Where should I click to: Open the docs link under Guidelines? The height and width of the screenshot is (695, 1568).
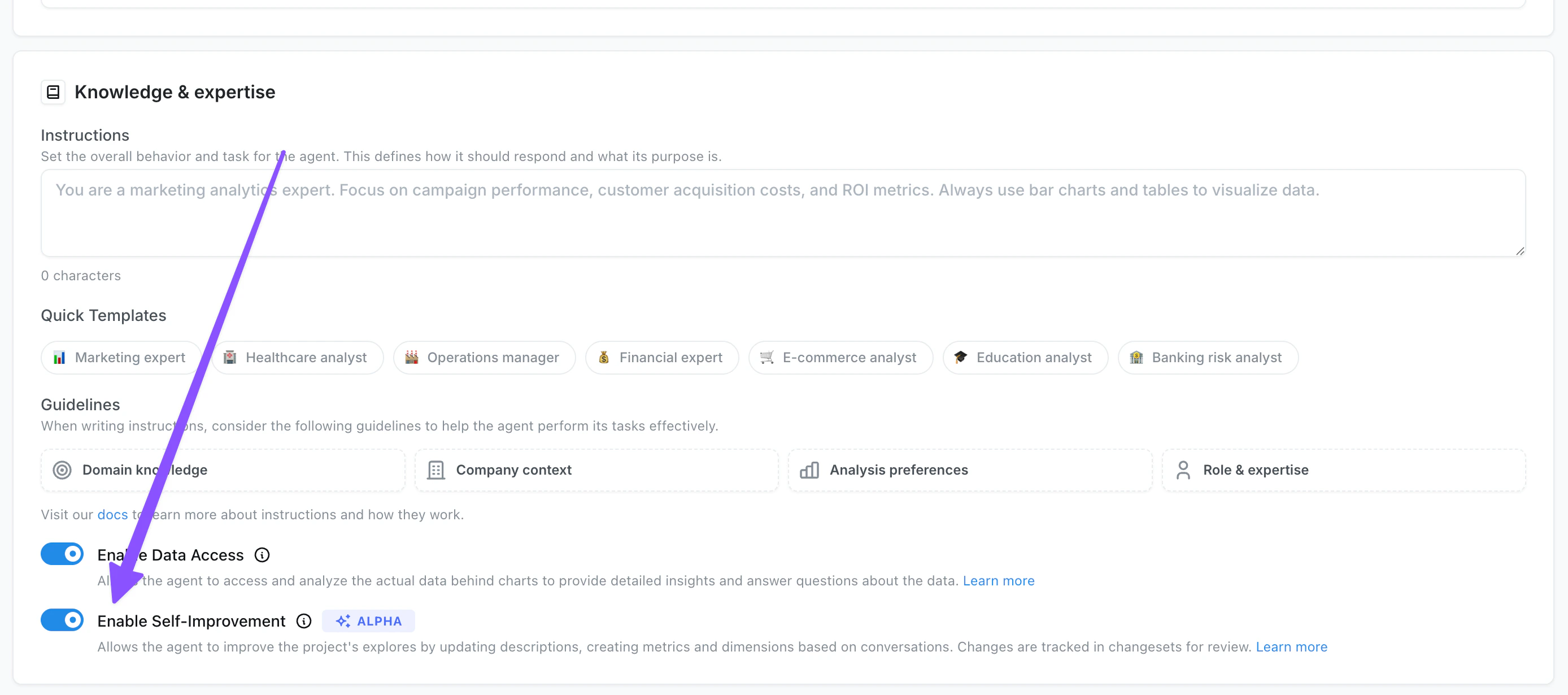pos(112,514)
